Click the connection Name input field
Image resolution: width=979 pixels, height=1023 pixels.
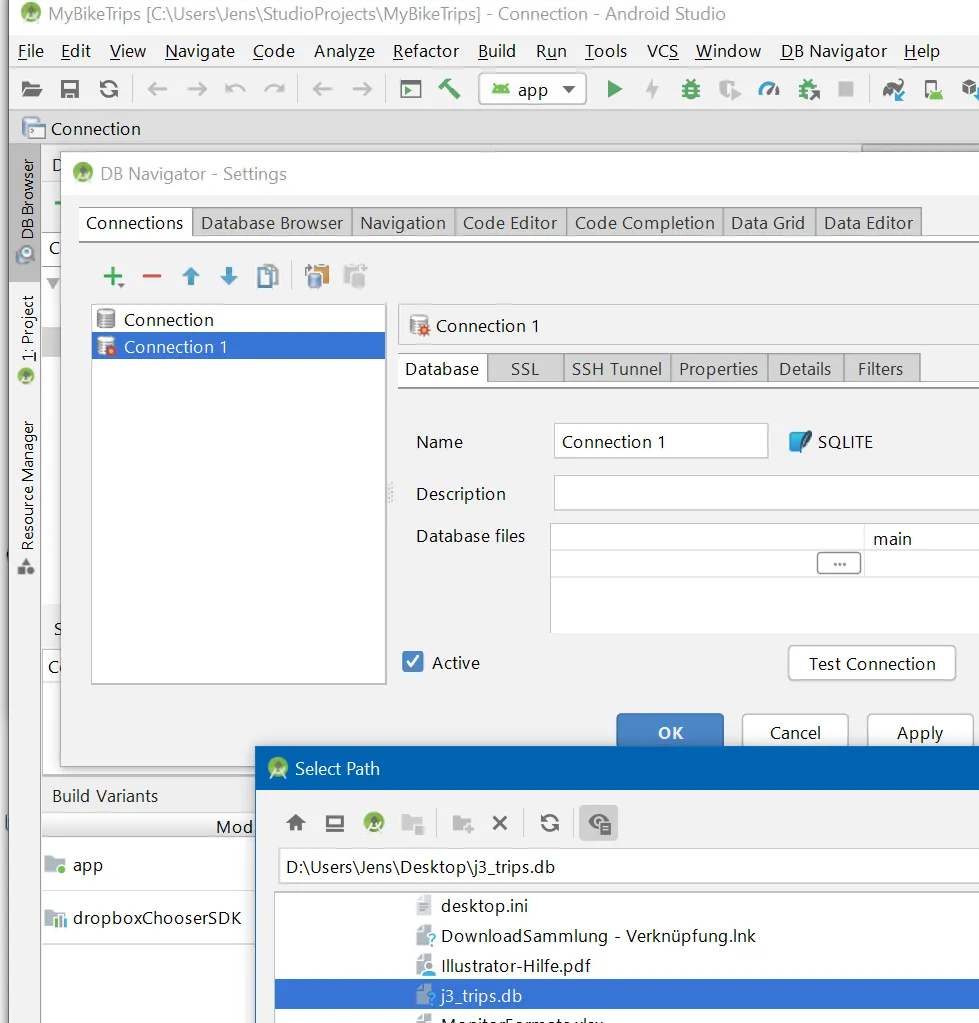(661, 442)
